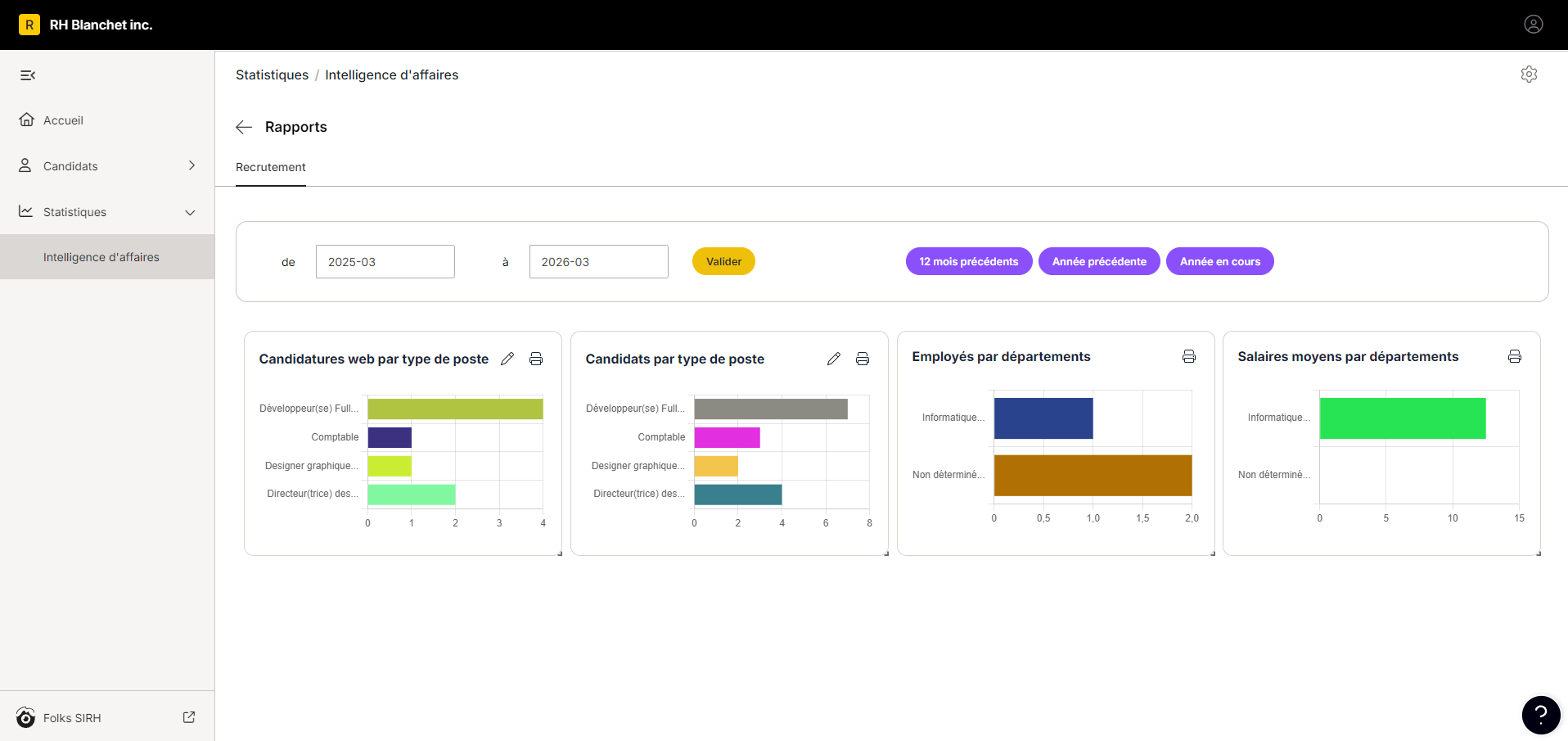This screenshot has height=741, width=1568.
Task: Open the user profile icon
Action: [1534, 25]
